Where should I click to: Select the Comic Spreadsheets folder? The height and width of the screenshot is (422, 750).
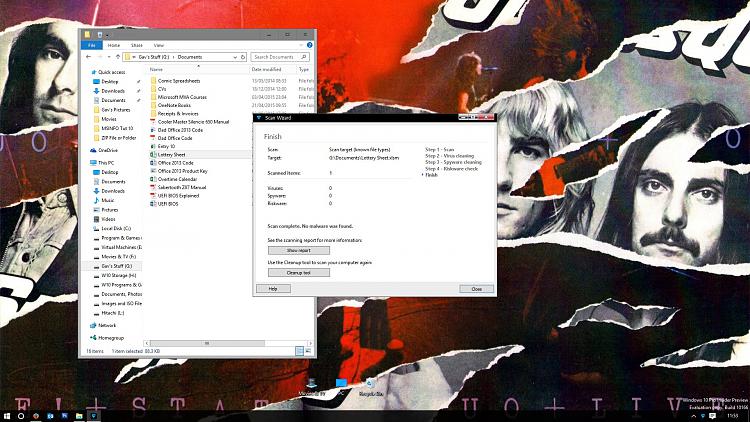pos(179,81)
